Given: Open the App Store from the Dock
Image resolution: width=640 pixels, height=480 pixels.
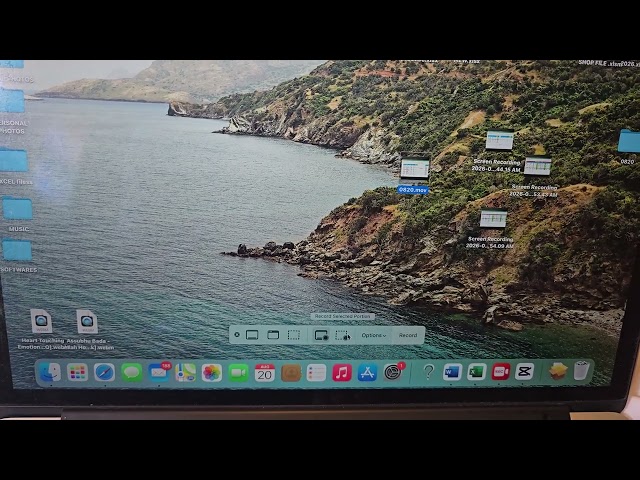Looking at the screenshot, I should pyautogui.click(x=367, y=373).
